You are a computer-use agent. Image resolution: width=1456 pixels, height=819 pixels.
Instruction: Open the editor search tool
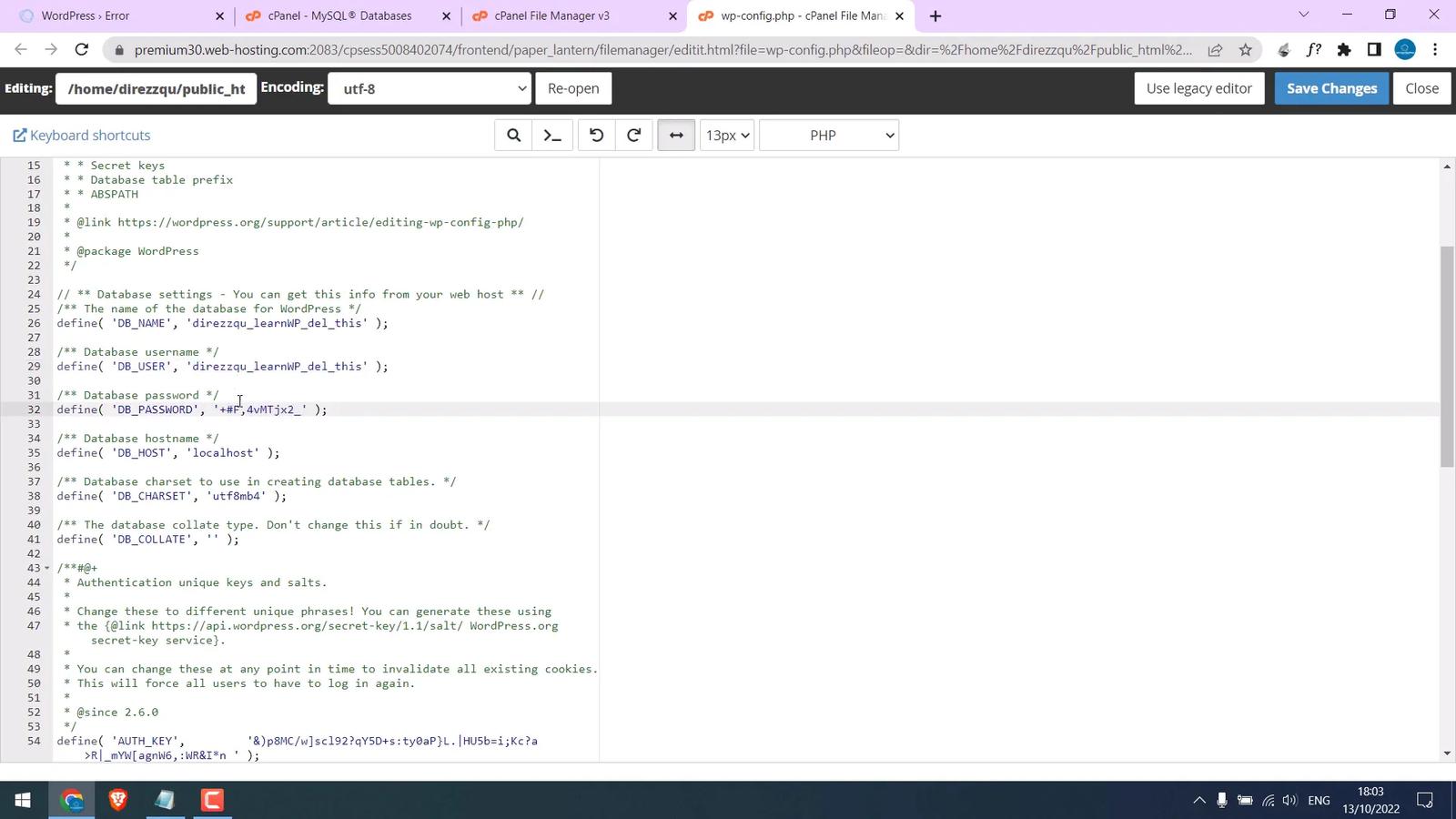(513, 136)
